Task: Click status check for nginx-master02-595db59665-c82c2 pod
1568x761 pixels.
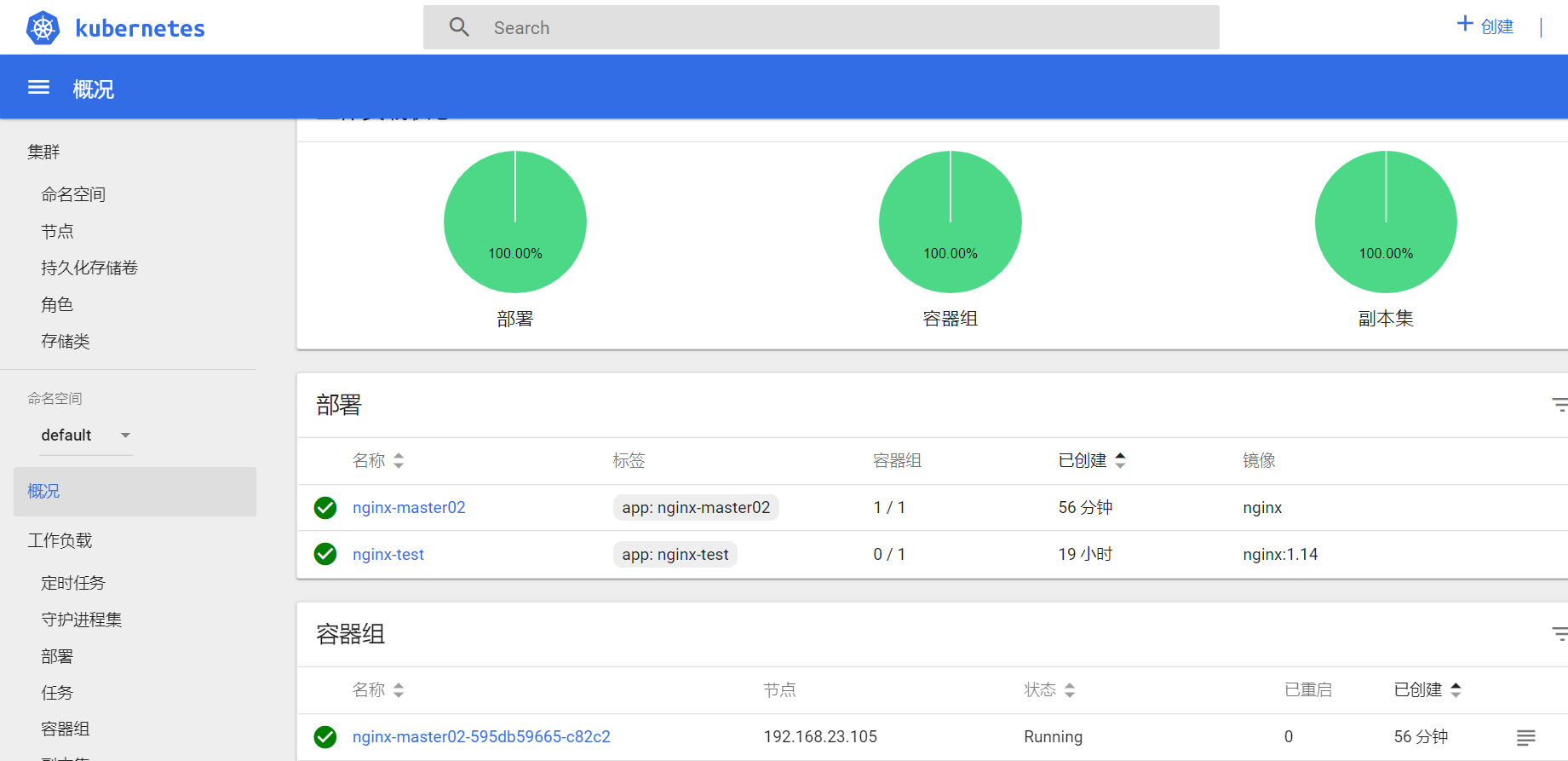Action: coord(325,737)
